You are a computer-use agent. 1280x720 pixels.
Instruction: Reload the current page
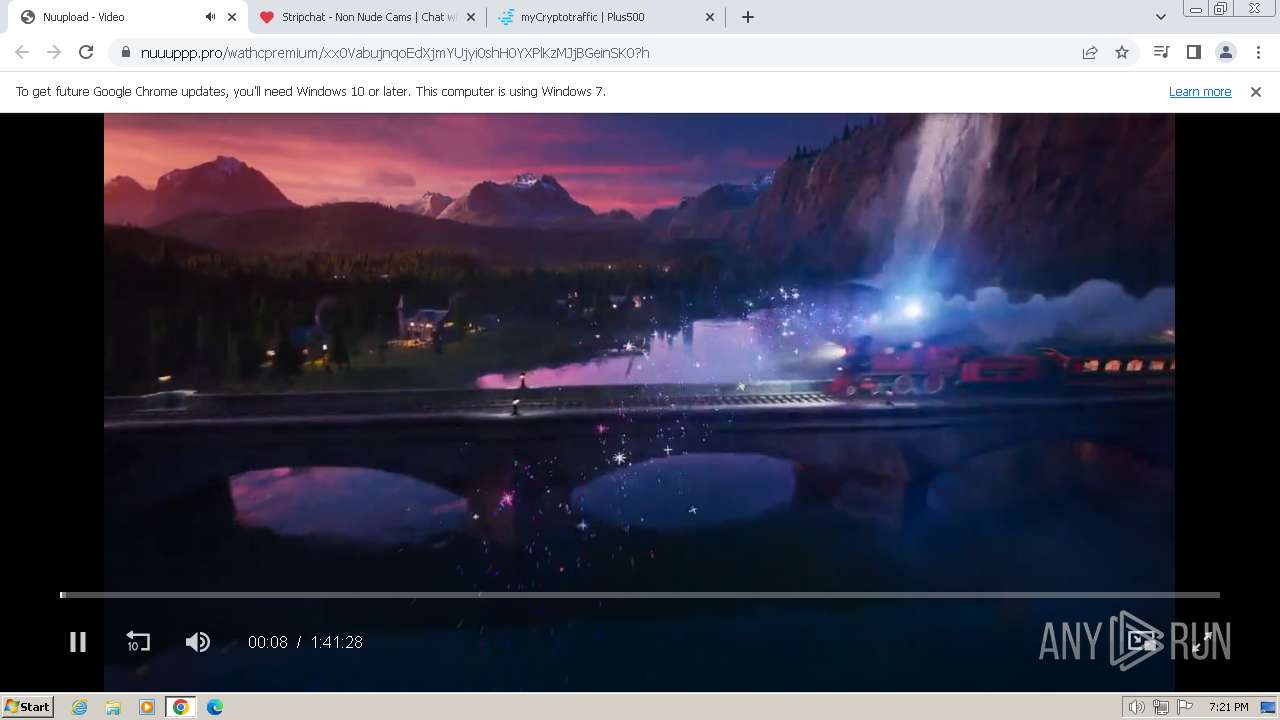tap(86, 52)
